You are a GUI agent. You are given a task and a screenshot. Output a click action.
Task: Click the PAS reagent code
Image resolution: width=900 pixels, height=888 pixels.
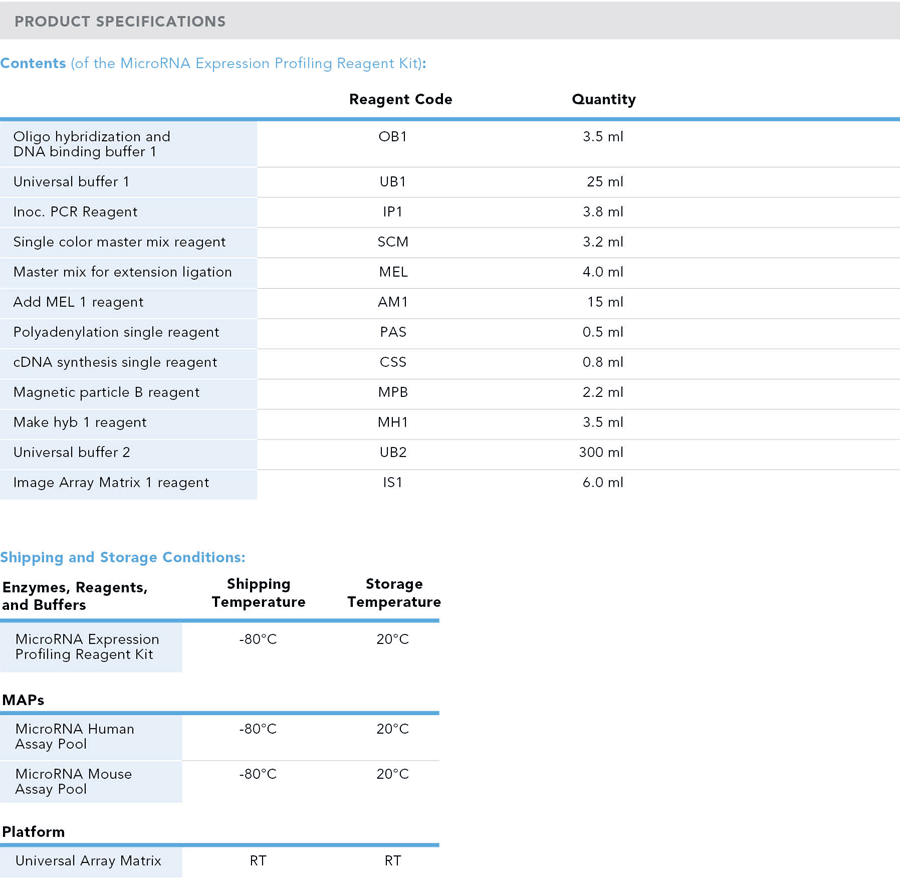pos(393,332)
